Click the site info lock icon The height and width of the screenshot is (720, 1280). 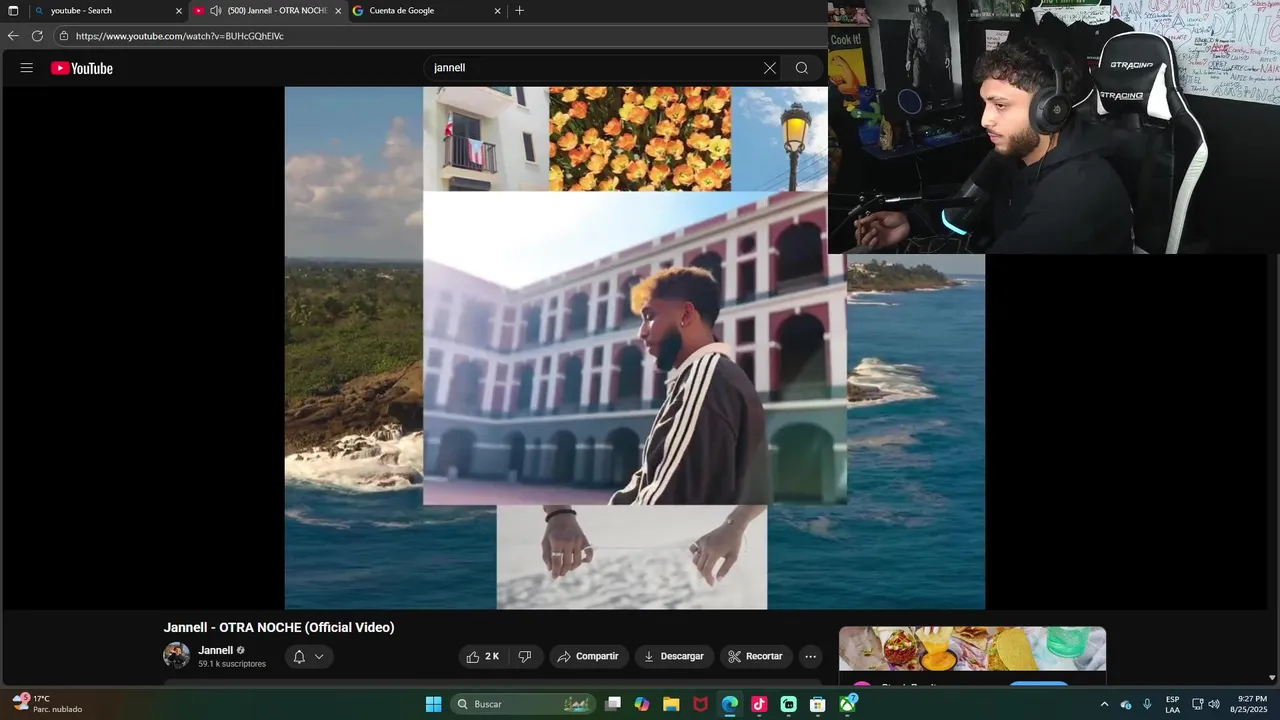(64, 36)
